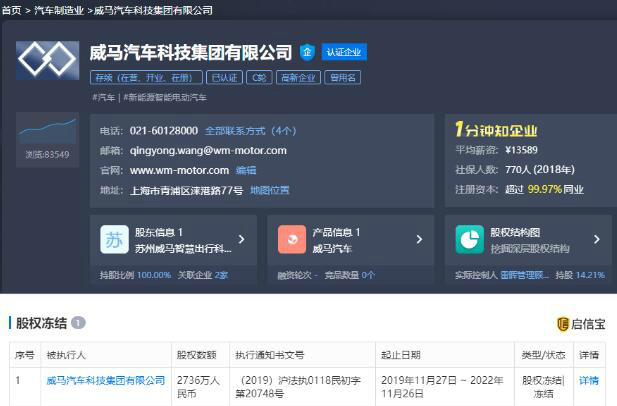Open the 地图位置 map link
Screen dimensions: 617x406
[270, 190]
